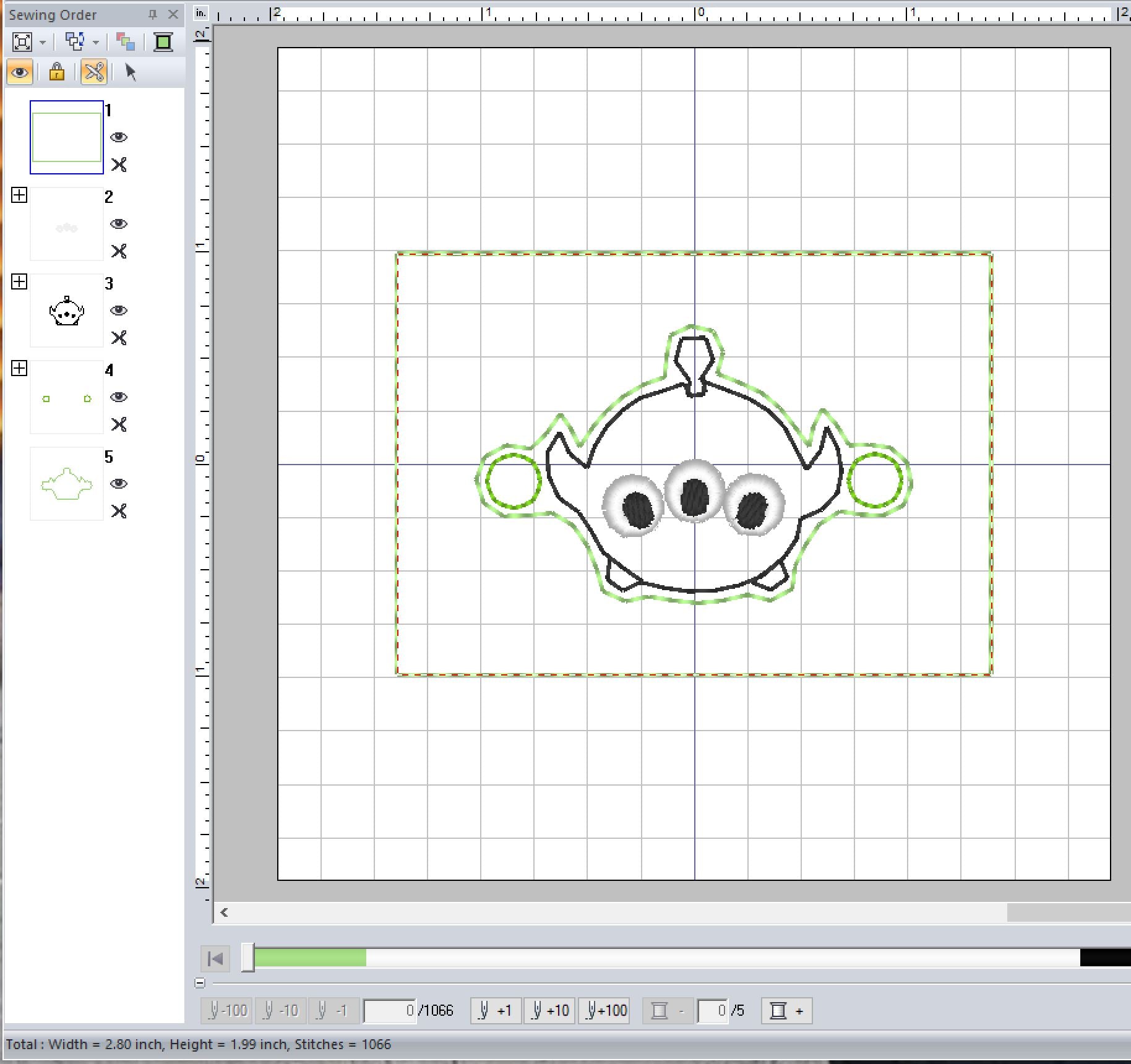Toggle the lock button in Sewing Order toolbar

(57, 72)
